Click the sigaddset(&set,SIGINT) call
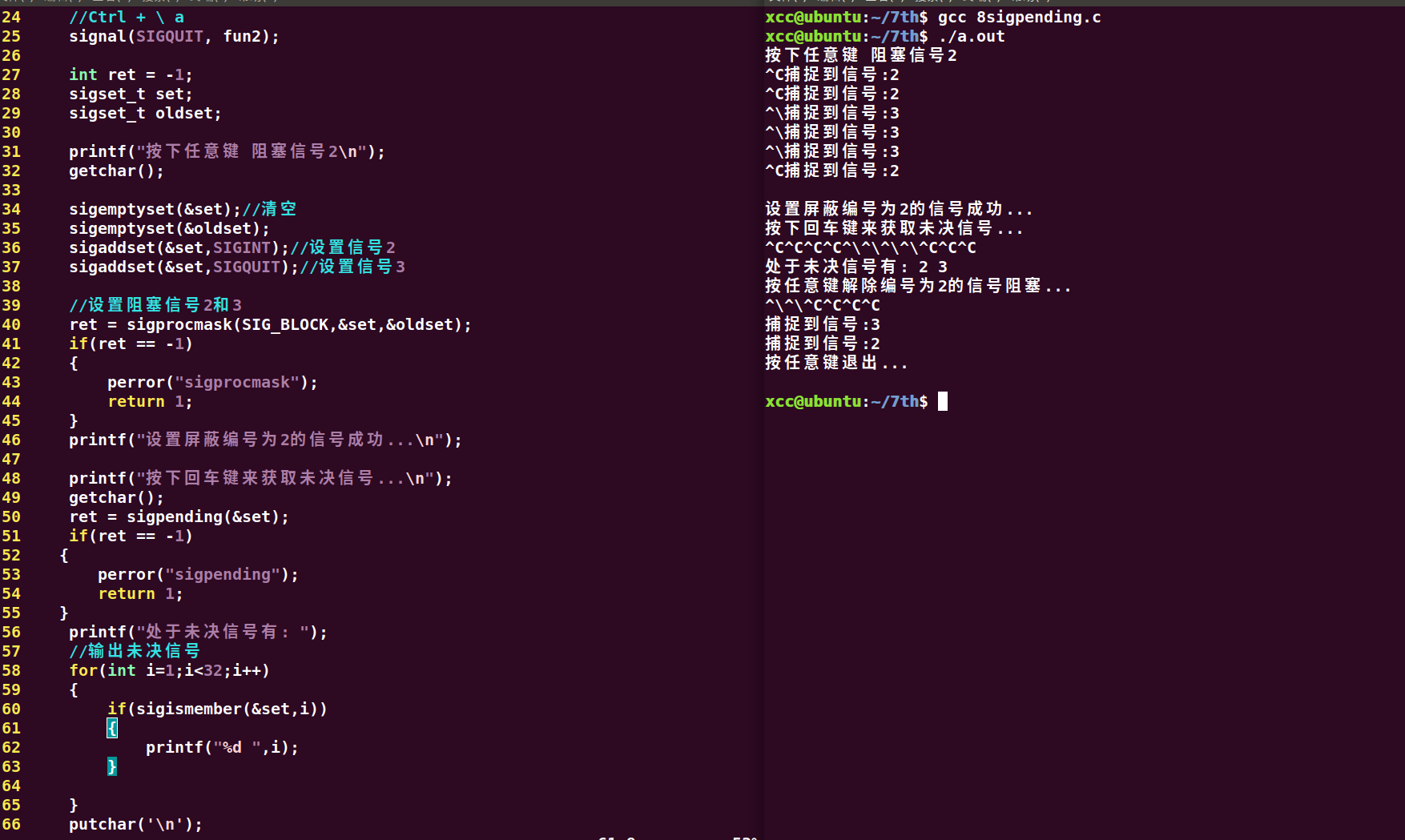1405x840 pixels. pos(179,247)
